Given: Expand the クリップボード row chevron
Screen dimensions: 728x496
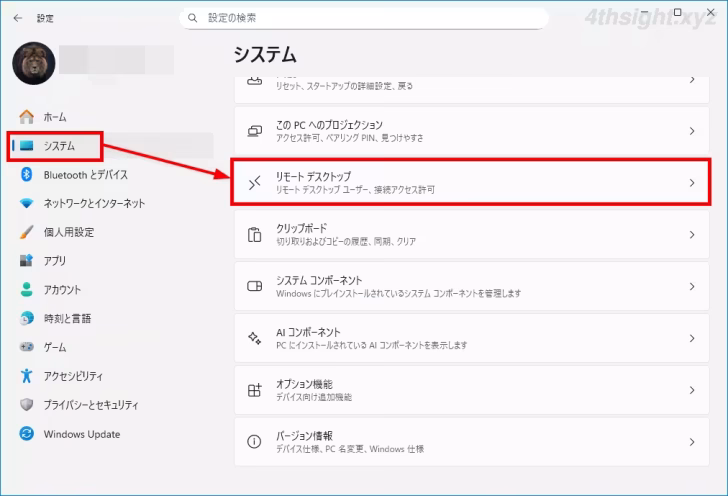Looking at the screenshot, I should (691, 234).
